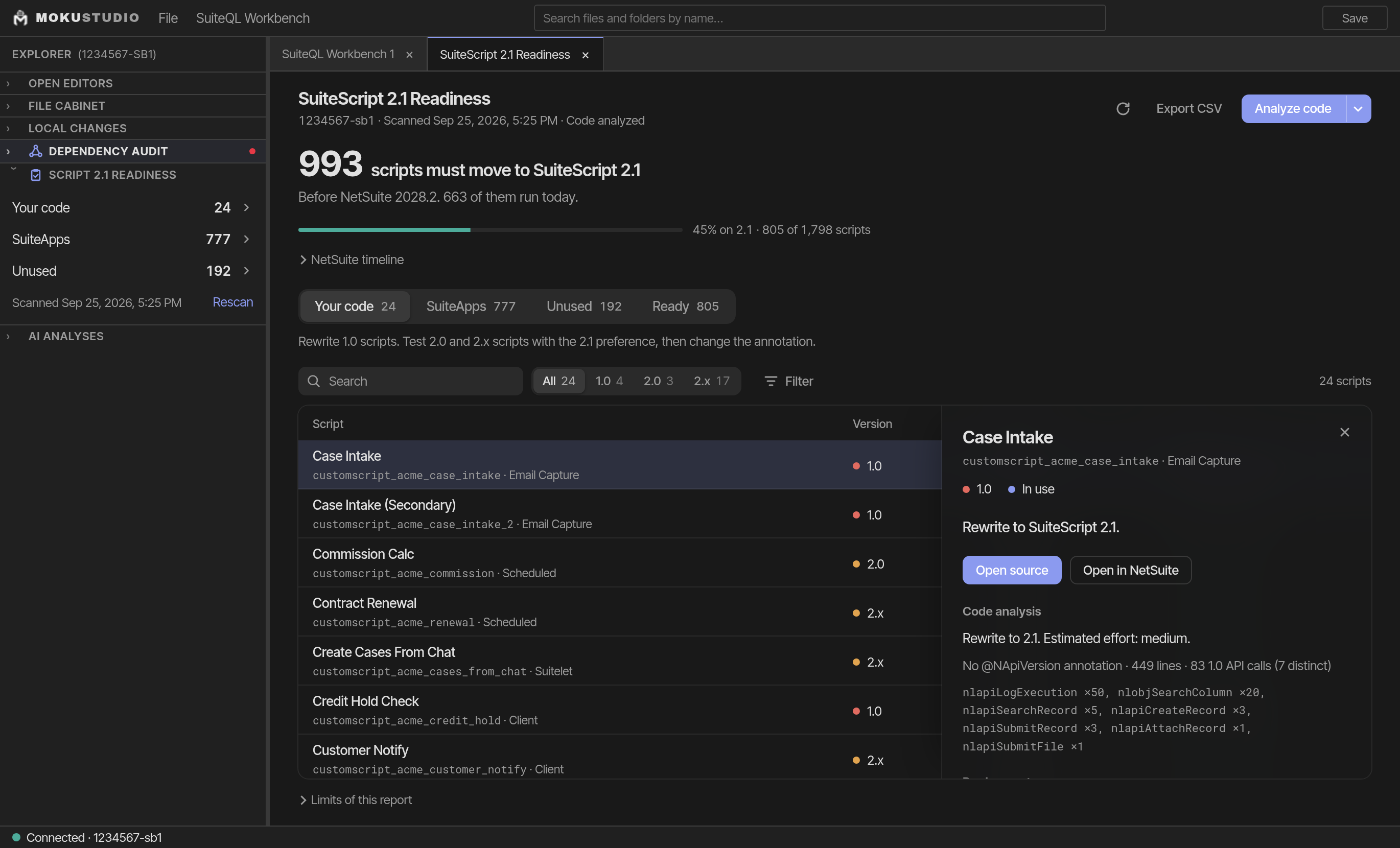The width and height of the screenshot is (1400, 848).
Task: Expand the NetSuite timeline disclosure
Action: click(x=351, y=260)
